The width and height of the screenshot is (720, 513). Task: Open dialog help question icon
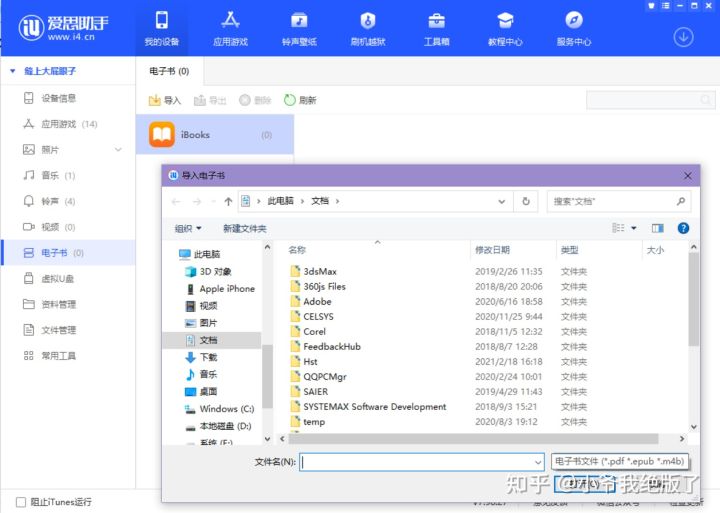tap(683, 228)
